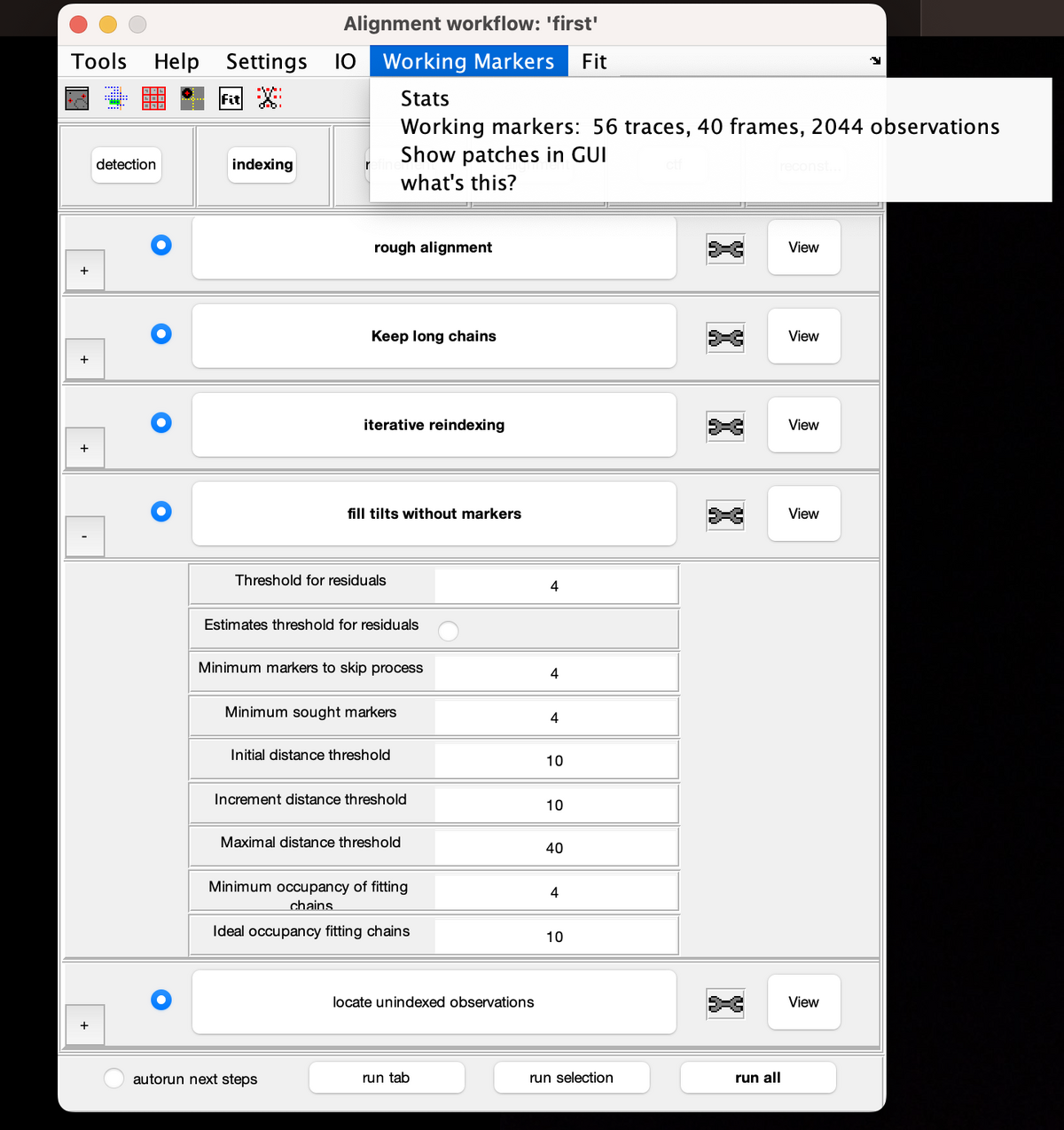
Task: Enable Estimates threshold for residuals
Action: pyautogui.click(x=448, y=631)
